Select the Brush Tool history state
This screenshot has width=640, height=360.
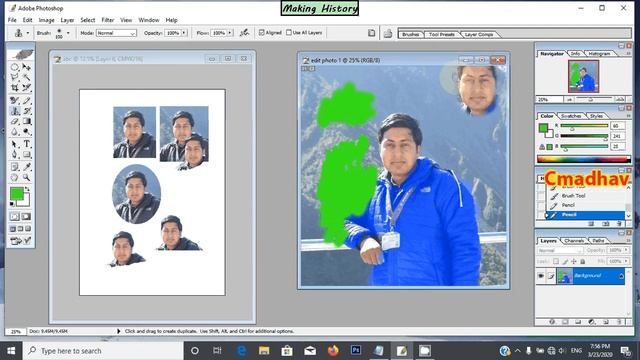pos(573,196)
